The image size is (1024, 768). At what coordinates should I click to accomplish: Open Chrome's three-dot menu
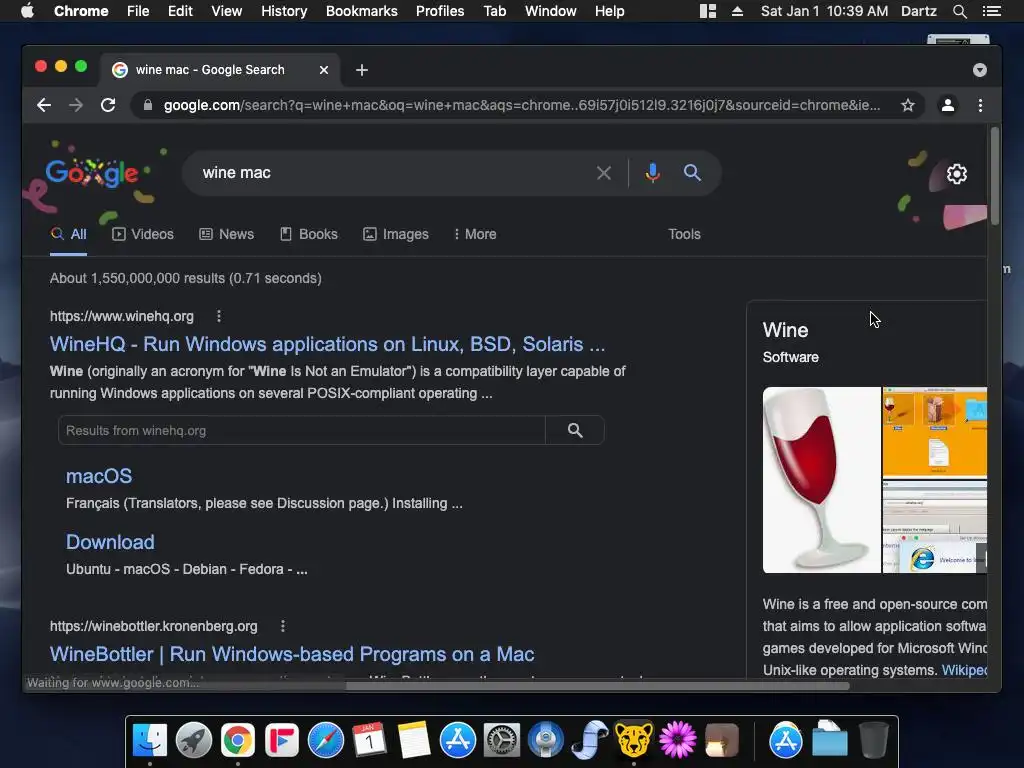coord(980,105)
